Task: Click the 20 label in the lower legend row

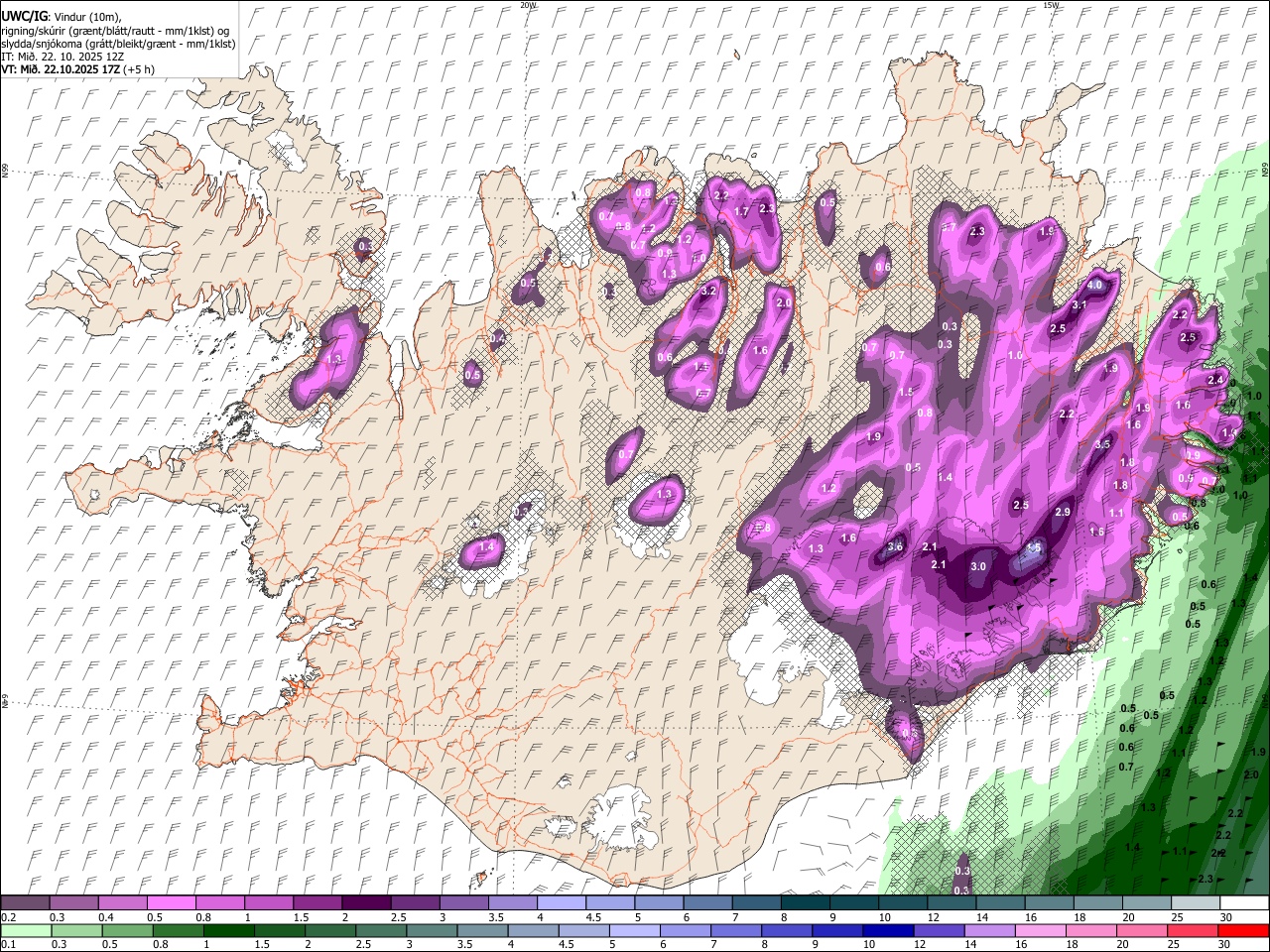Action: [1121, 945]
